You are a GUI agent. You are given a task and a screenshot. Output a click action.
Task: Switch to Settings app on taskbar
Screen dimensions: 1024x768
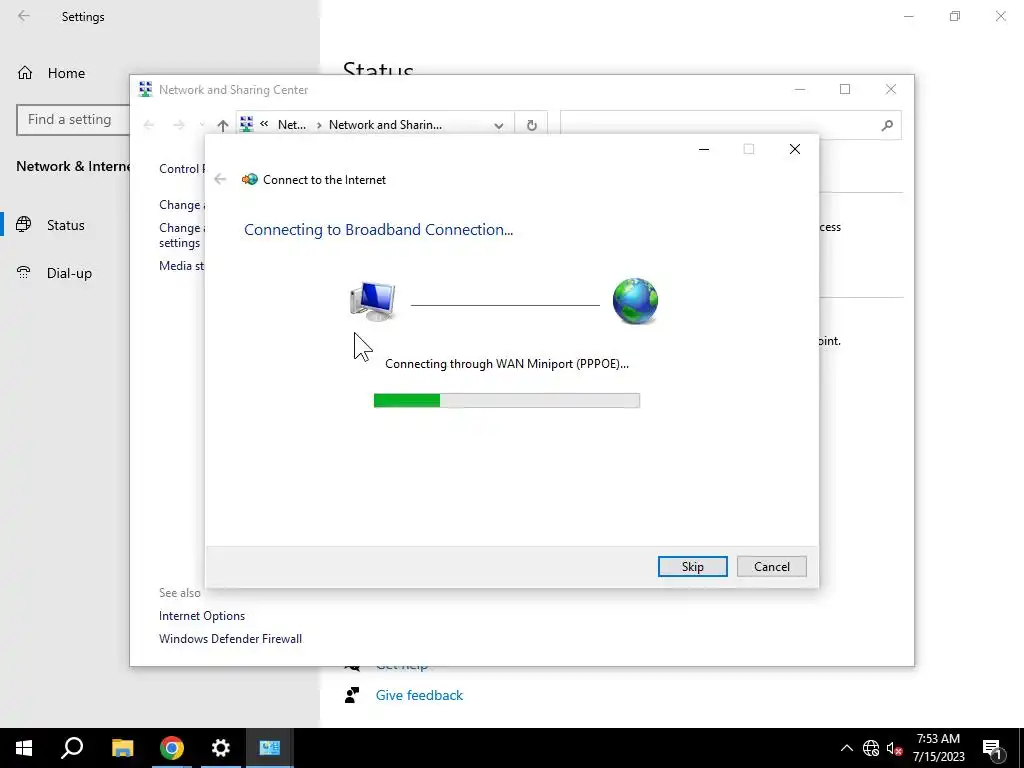221,748
